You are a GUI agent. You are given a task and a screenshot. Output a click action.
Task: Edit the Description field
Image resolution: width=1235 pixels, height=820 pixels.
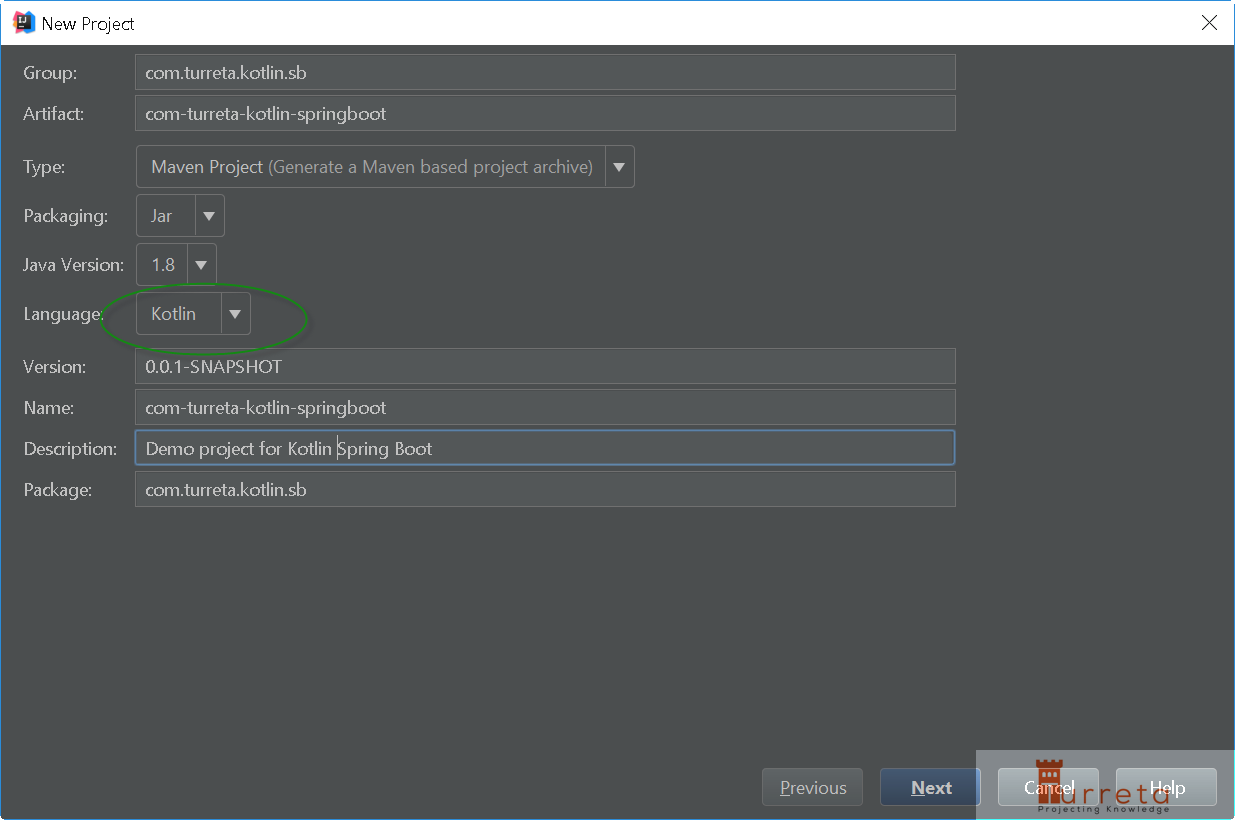coord(545,448)
